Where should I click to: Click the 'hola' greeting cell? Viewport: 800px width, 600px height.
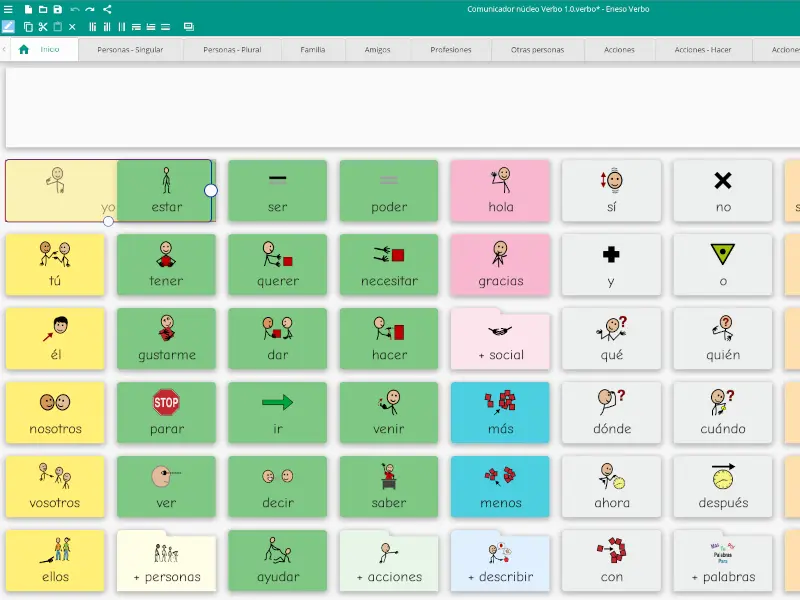pyautogui.click(x=500, y=190)
